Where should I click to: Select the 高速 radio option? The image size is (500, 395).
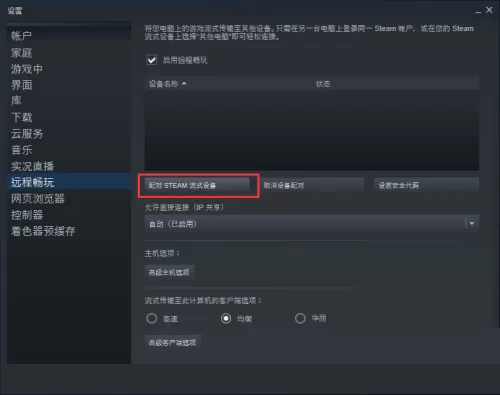point(152,319)
